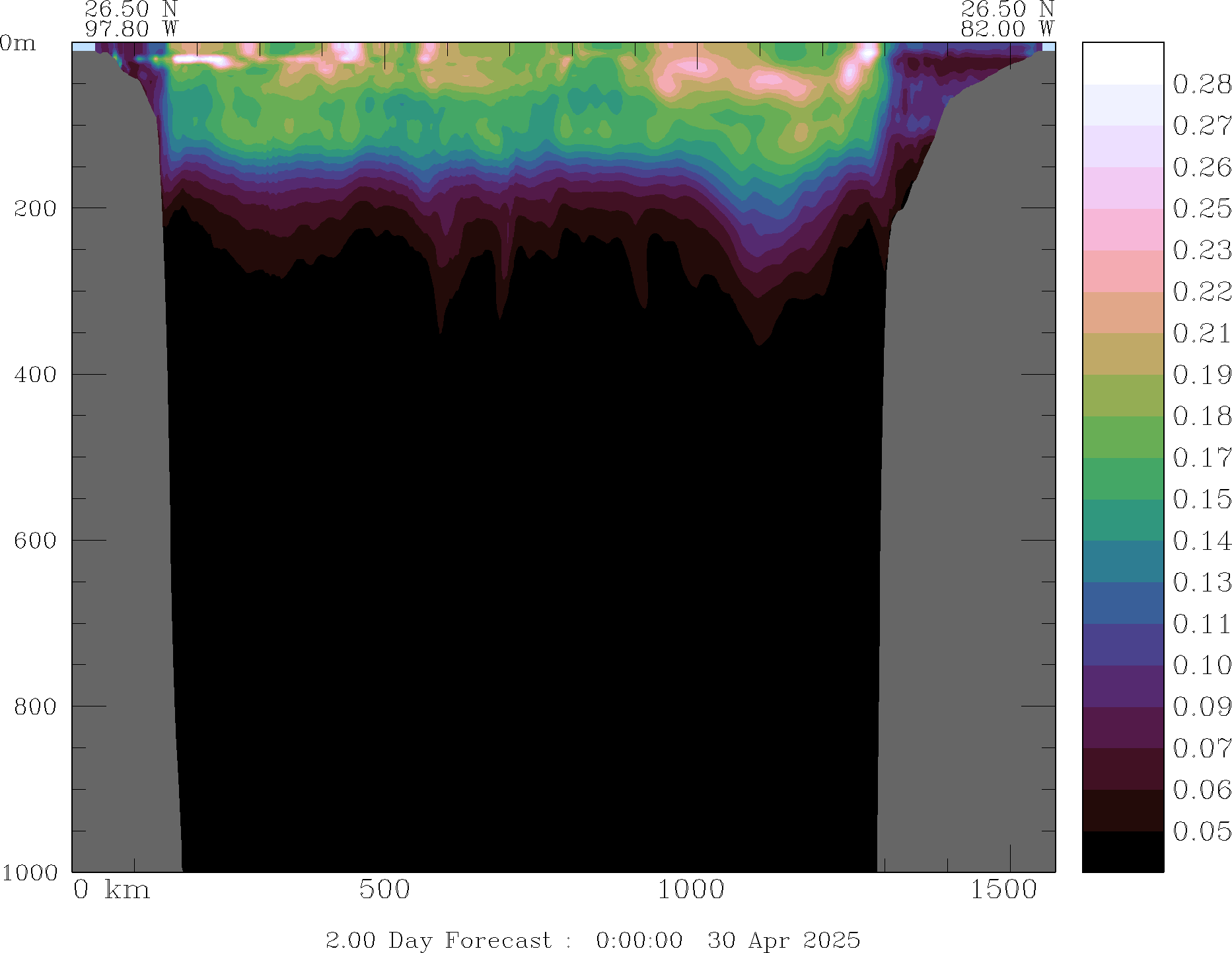
Task: Click the 1000 depth label at bottom left
Action: tap(30, 872)
